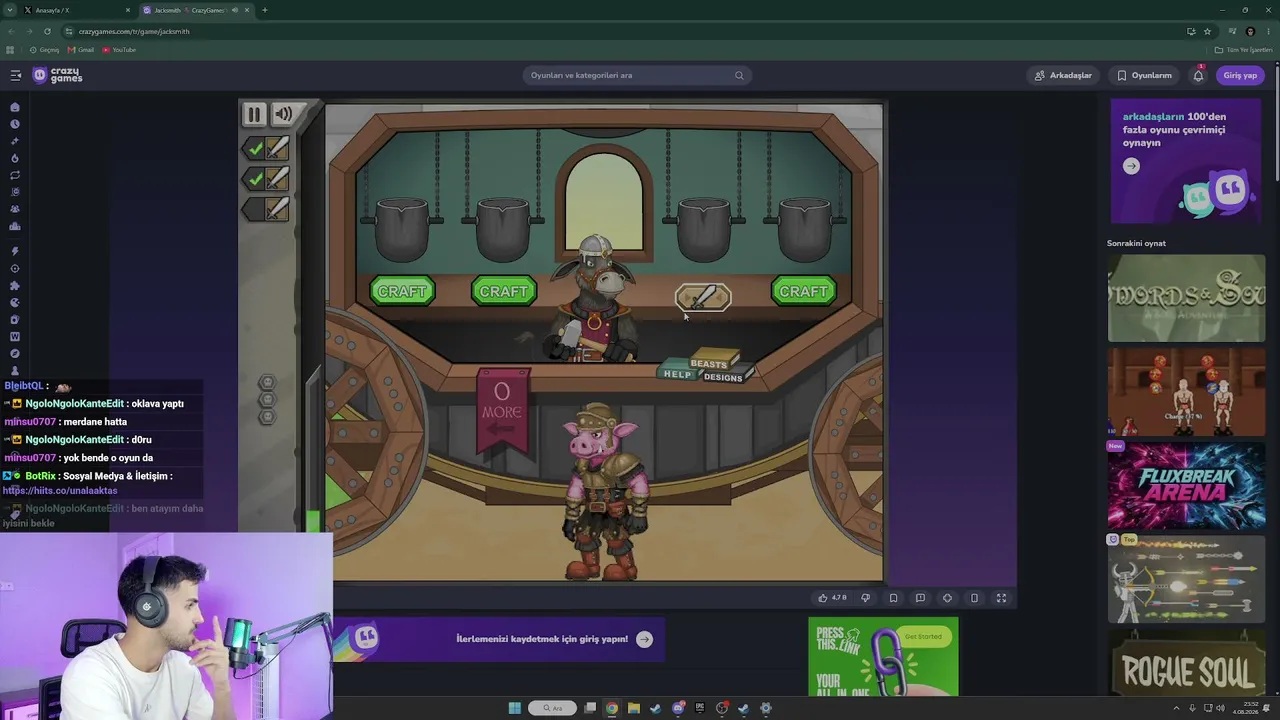Go to the home icon in sidebar
The width and height of the screenshot is (1280, 720).
[15, 107]
